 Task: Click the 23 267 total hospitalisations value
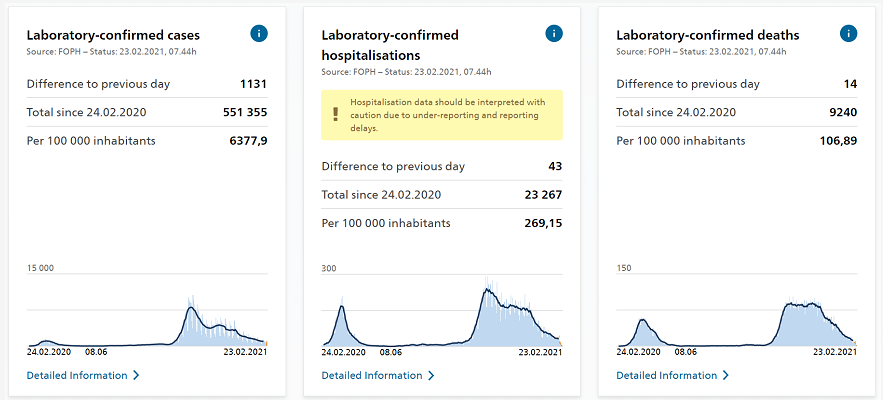pyautogui.click(x=543, y=195)
